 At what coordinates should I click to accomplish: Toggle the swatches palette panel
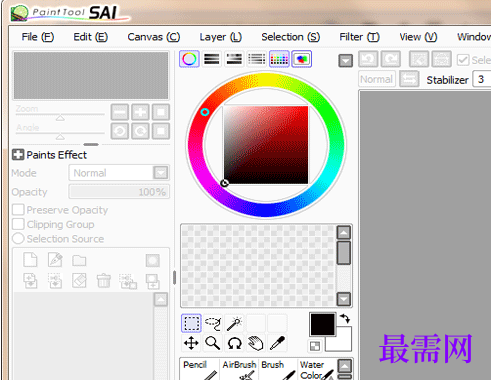pos(279,59)
